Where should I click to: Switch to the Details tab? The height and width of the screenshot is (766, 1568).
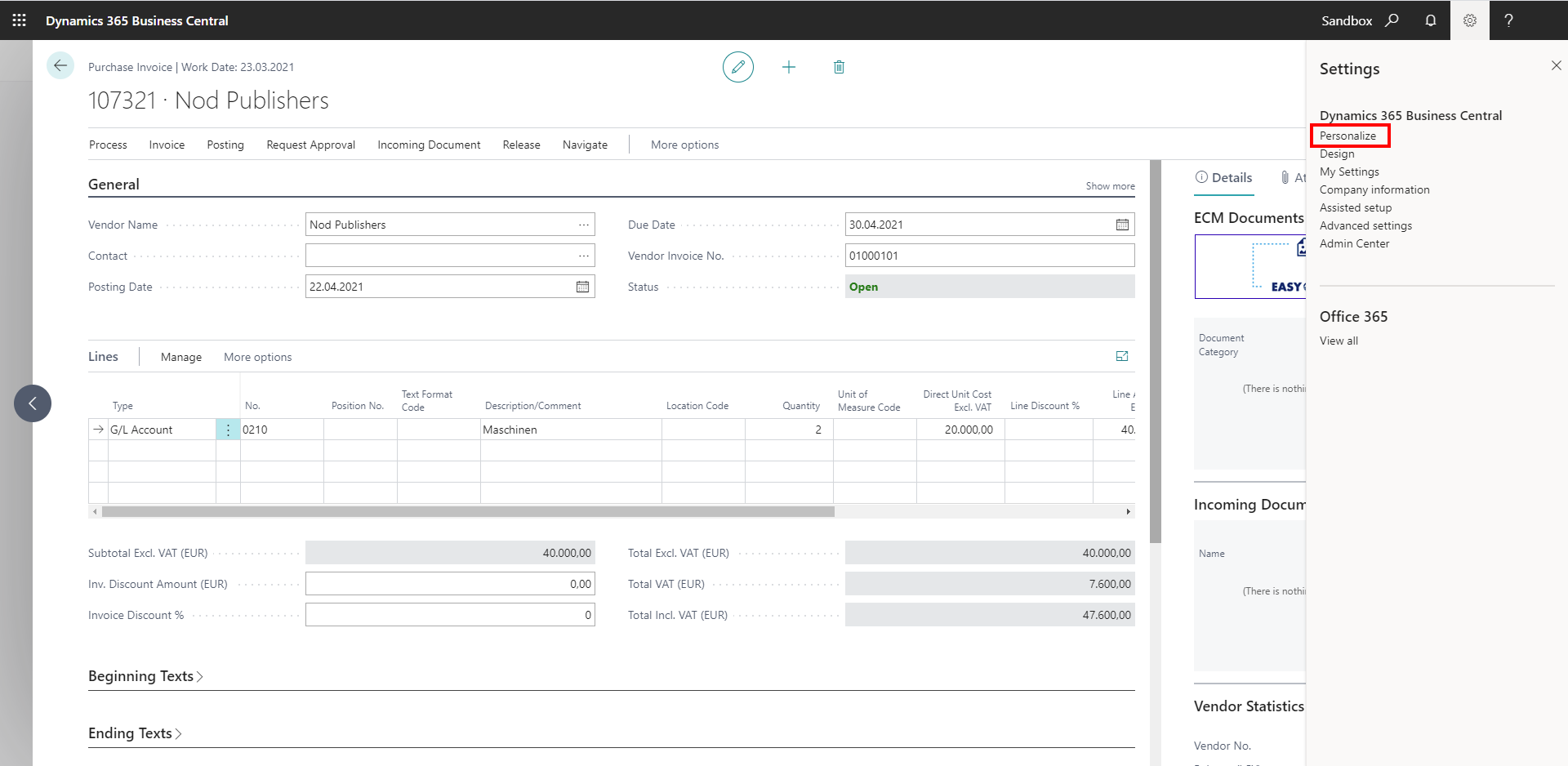tap(1223, 177)
